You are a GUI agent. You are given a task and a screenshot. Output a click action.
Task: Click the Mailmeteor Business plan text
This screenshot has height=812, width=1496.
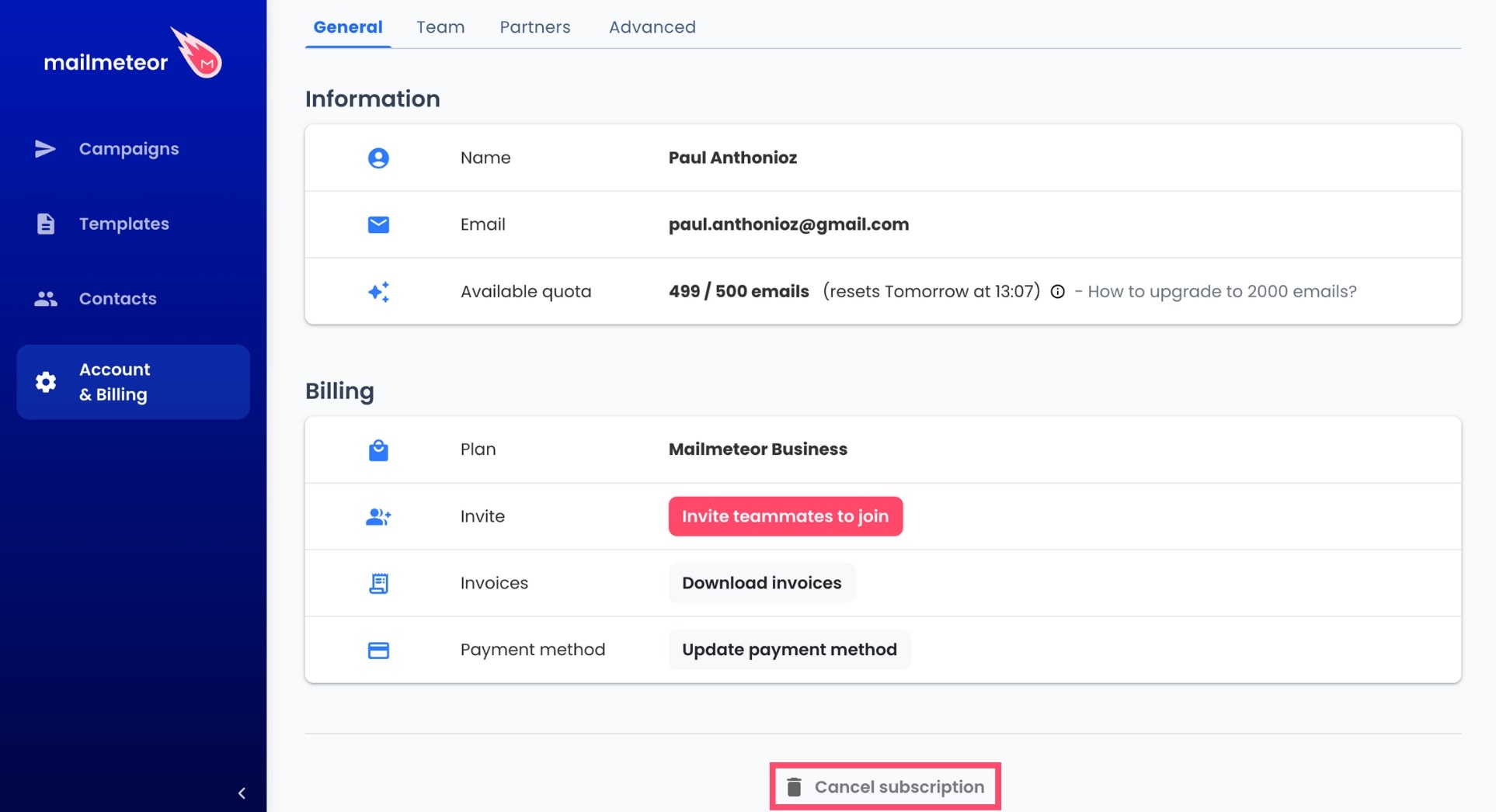tap(758, 449)
